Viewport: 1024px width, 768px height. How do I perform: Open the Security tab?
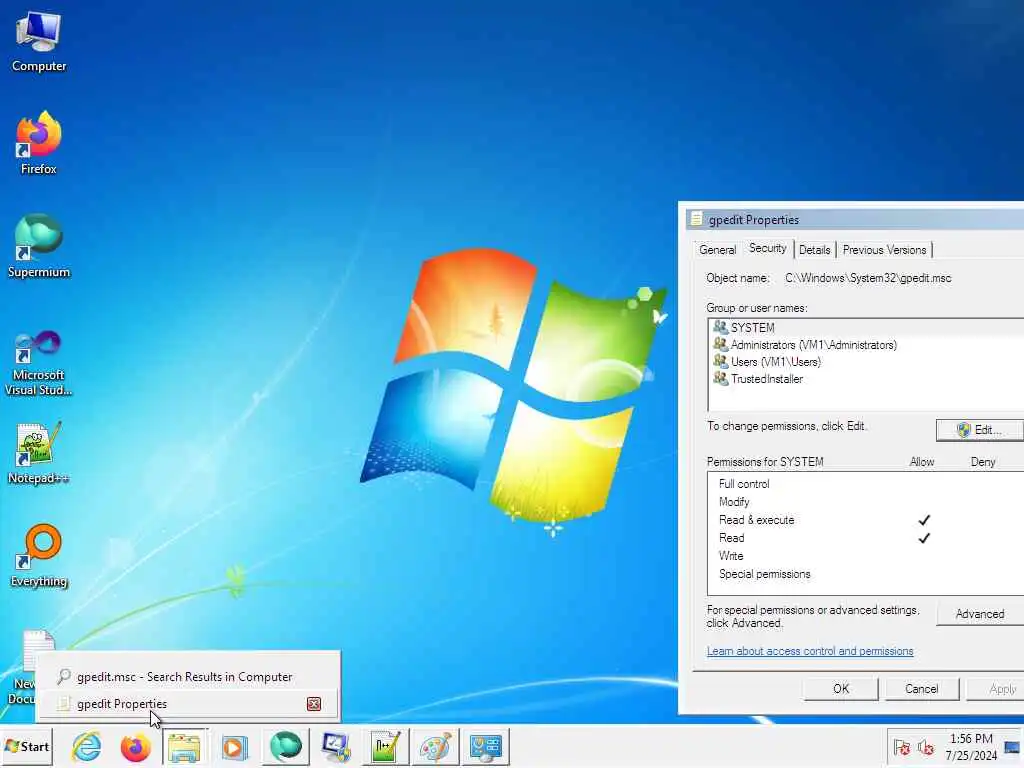click(x=767, y=248)
